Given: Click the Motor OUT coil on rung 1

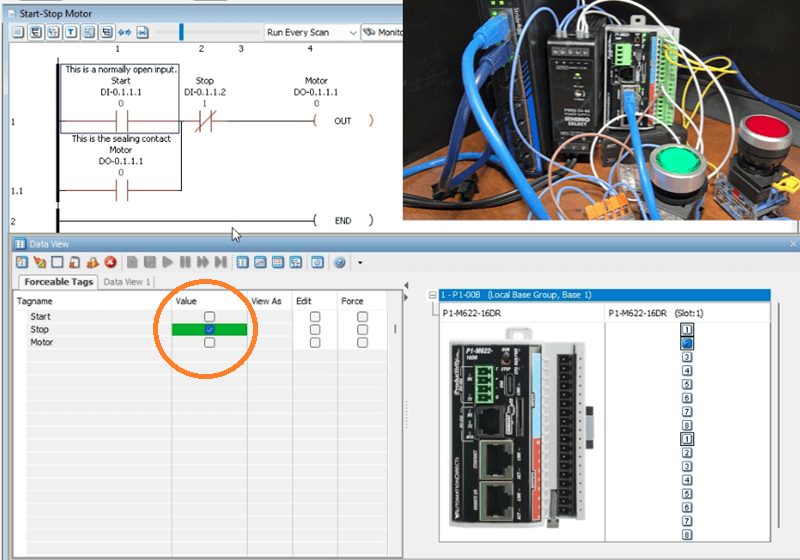Looking at the screenshot, I should pos(342,121).
